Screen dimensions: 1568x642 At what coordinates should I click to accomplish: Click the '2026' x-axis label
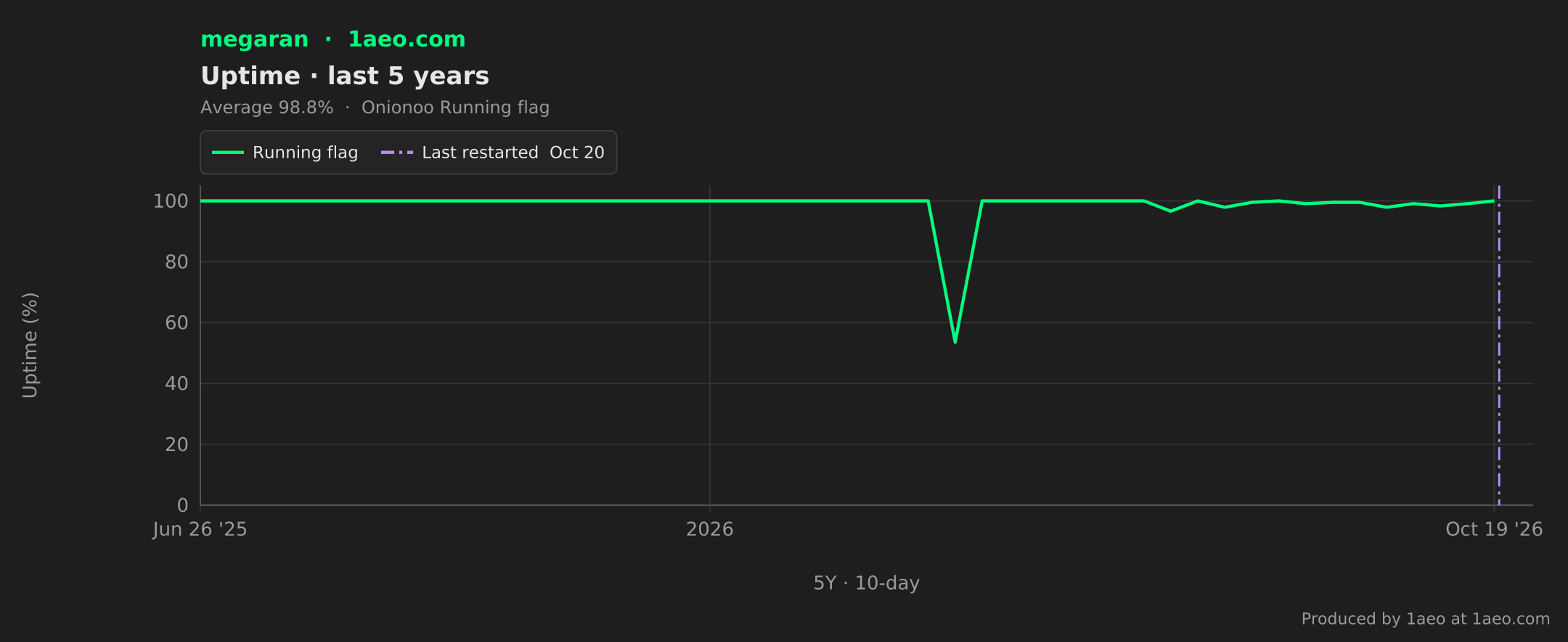709,529
